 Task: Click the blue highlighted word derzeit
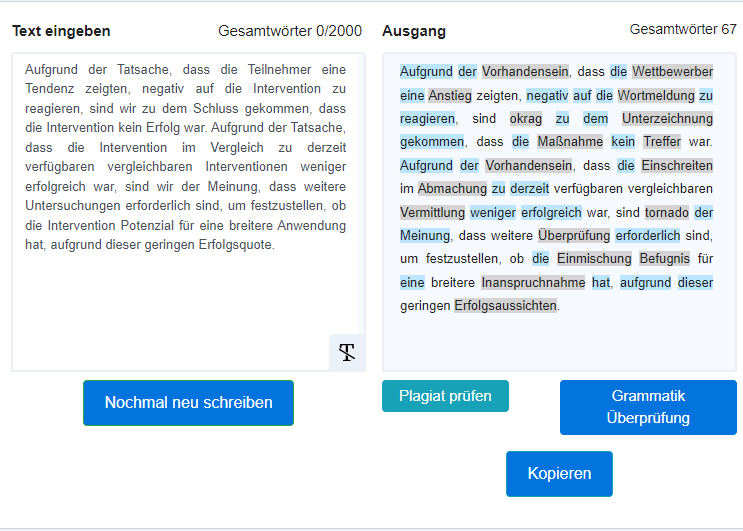point(529,189)
